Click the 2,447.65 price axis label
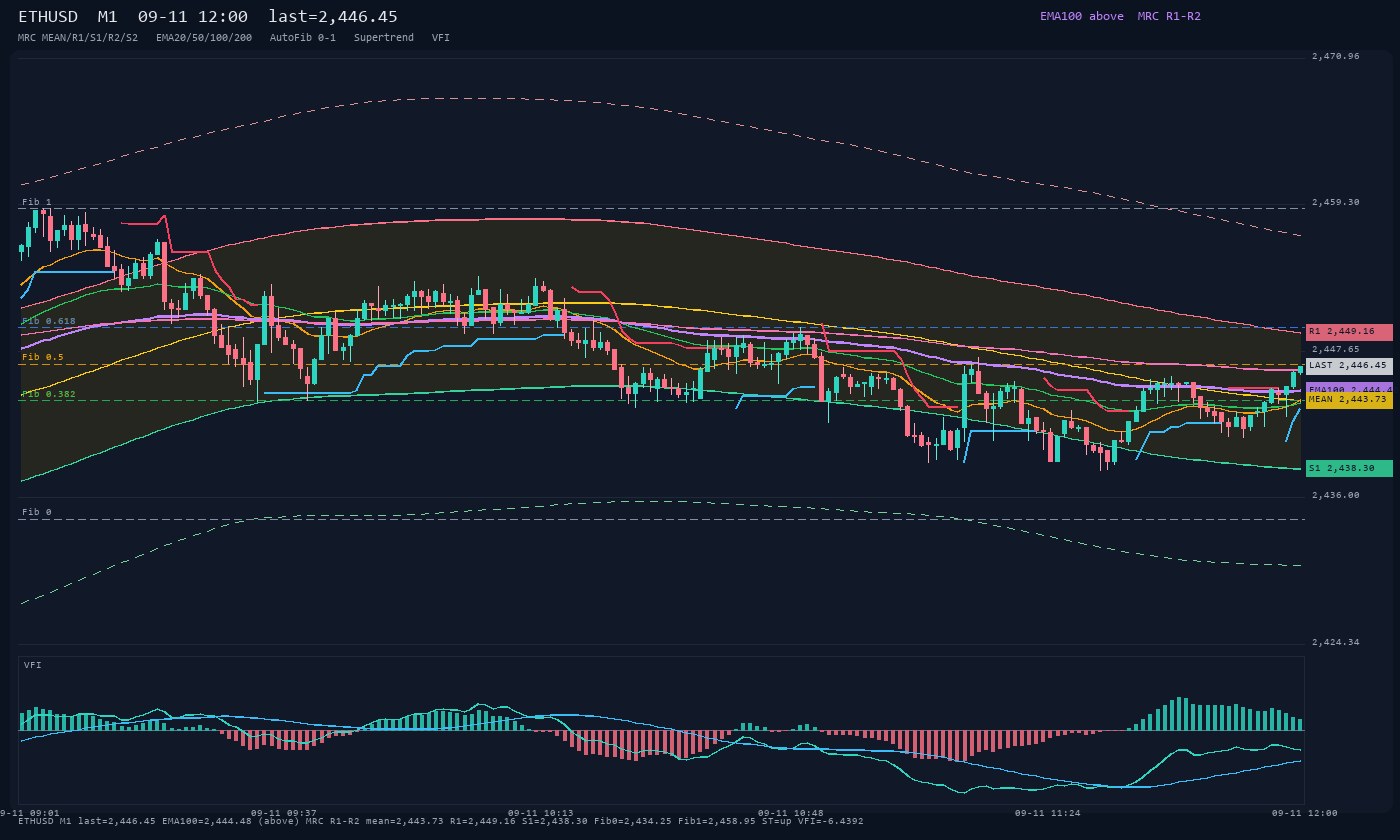The image size is (1400, 840). click(1336, 349)
